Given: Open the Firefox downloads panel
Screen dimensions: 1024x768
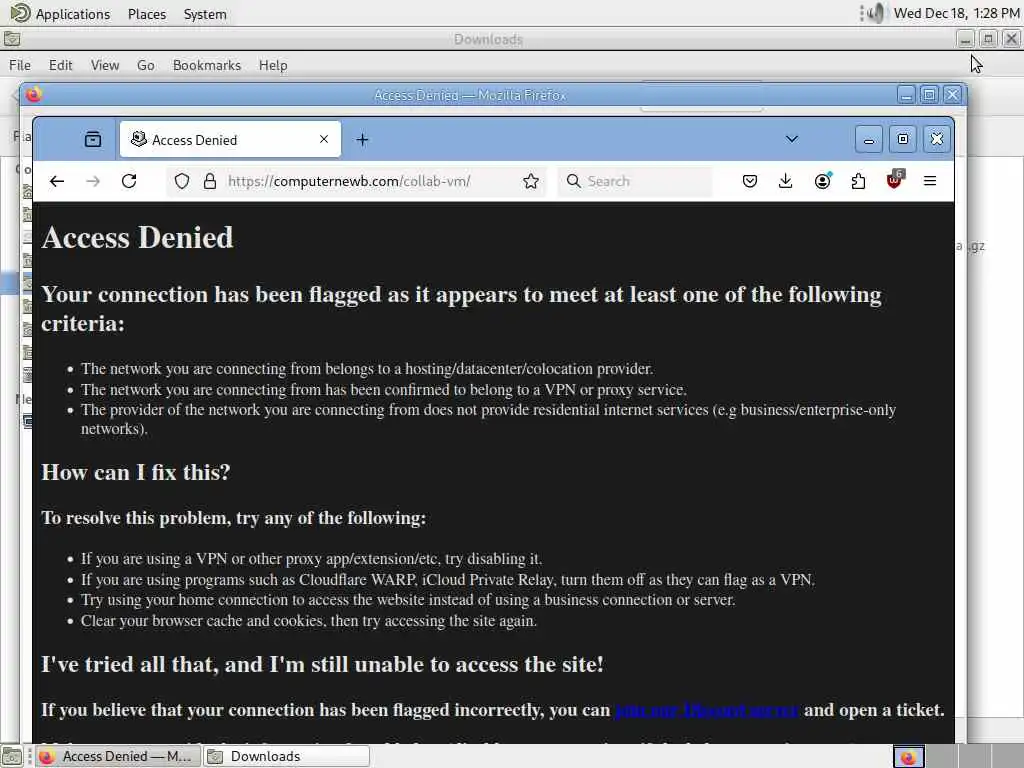Looking at the screenshot, I should [786, 181].
